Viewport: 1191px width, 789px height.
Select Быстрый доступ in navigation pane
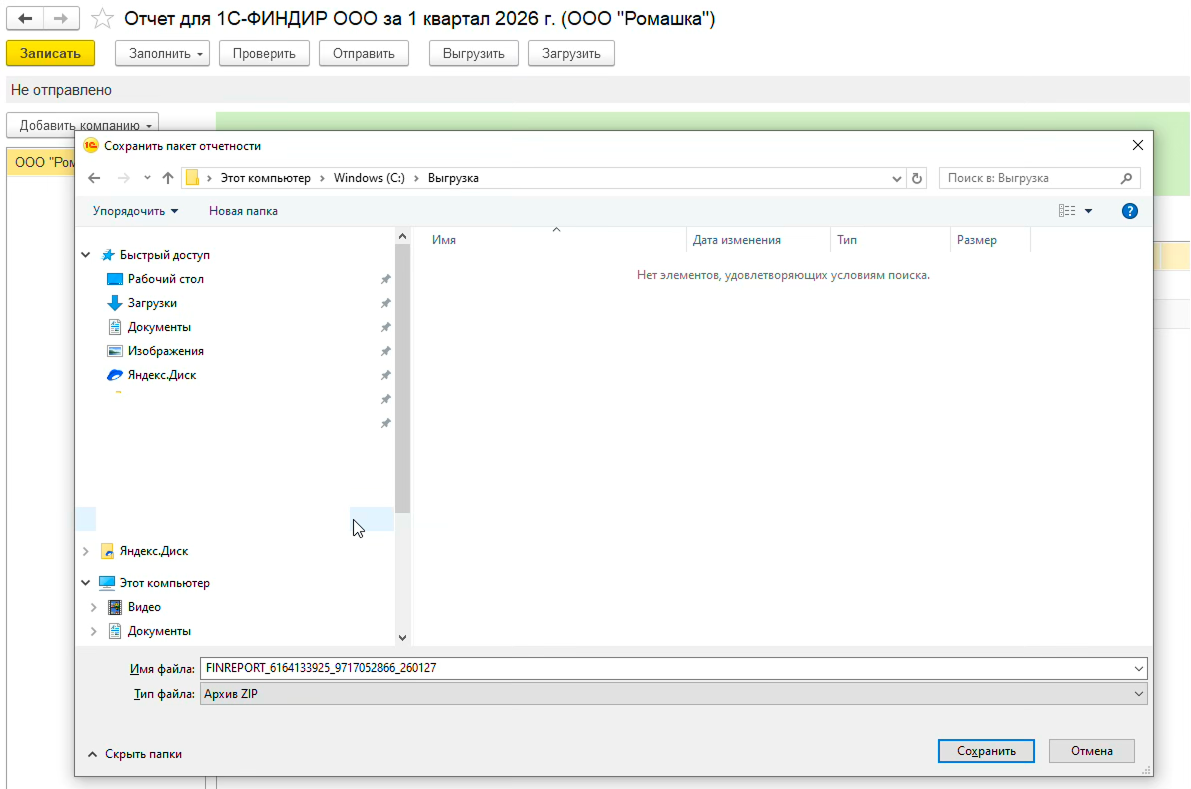point(164,255)
